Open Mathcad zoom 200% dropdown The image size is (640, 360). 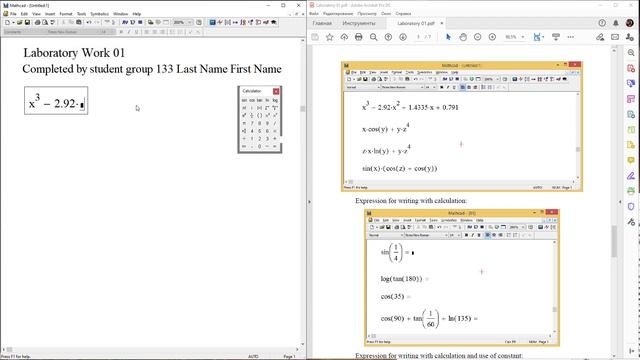point(190,22)
